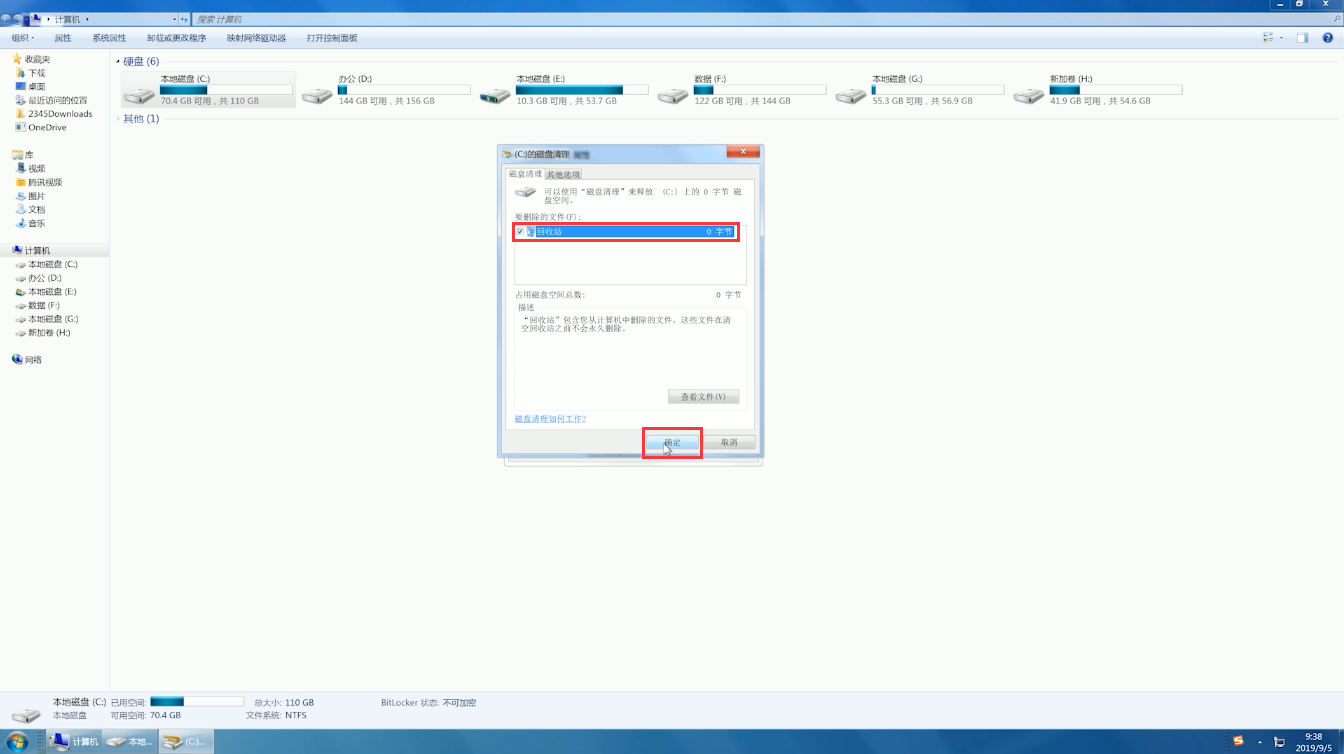Expand the 其他 (1) group

(118, 119)
